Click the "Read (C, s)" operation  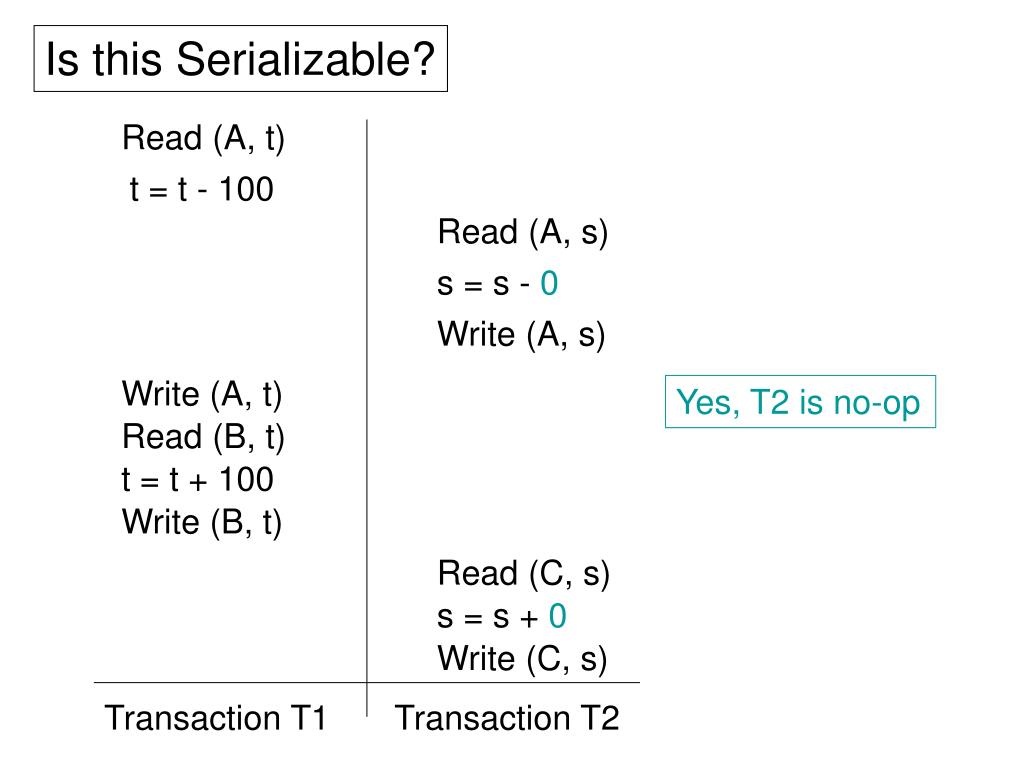point(523,574)
